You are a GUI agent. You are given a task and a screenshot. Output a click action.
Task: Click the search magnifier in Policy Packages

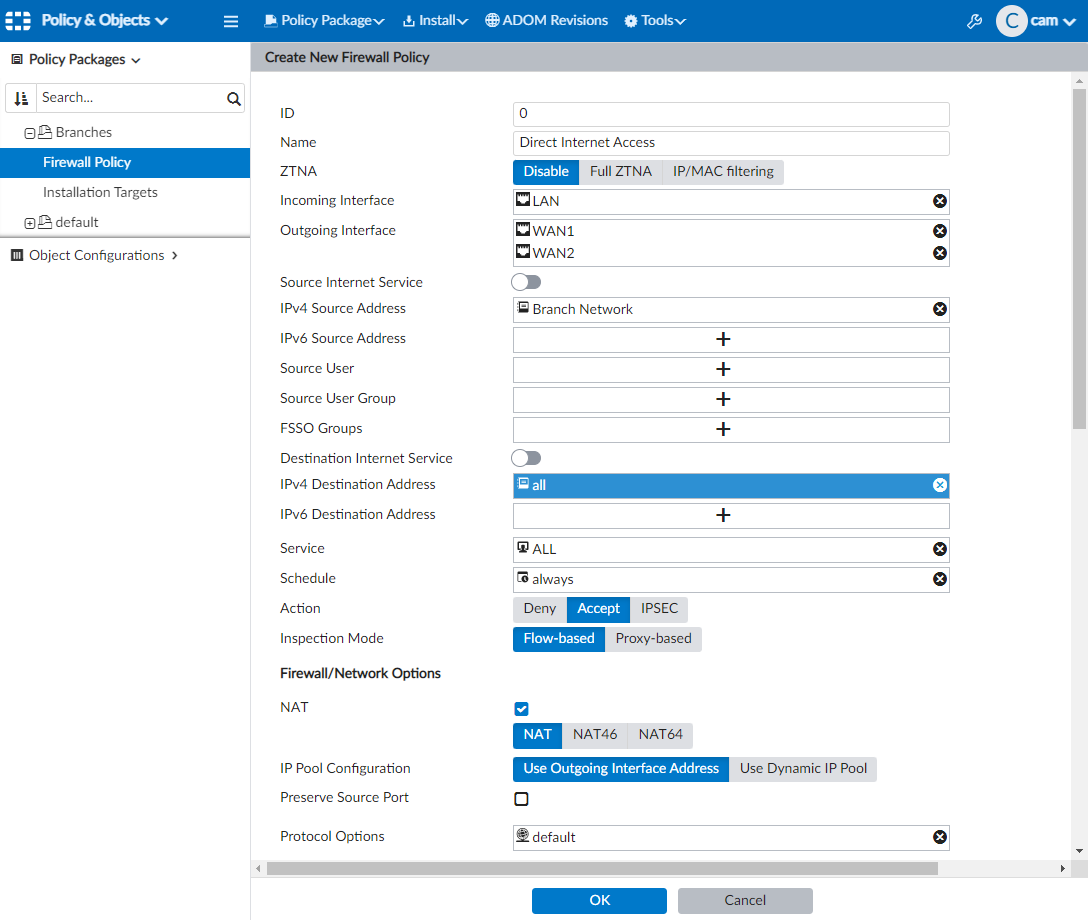click(233, 98)
